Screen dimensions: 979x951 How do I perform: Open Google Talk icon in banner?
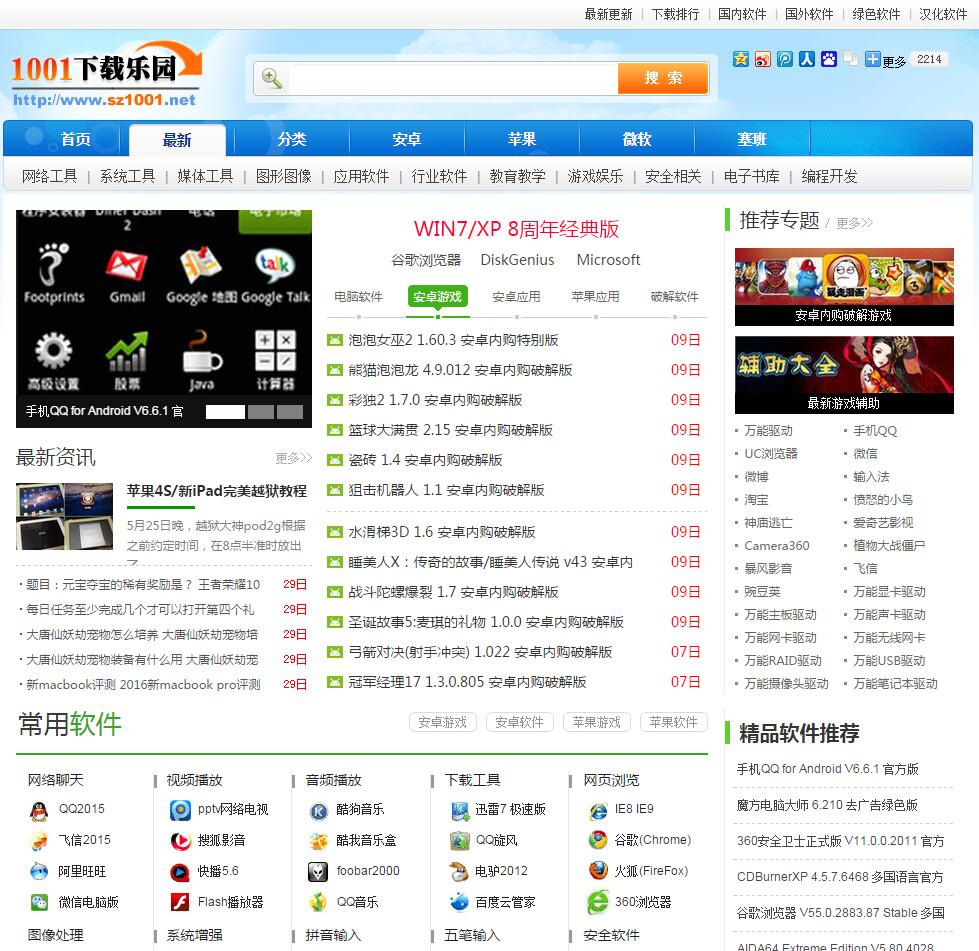coord(275,265)
